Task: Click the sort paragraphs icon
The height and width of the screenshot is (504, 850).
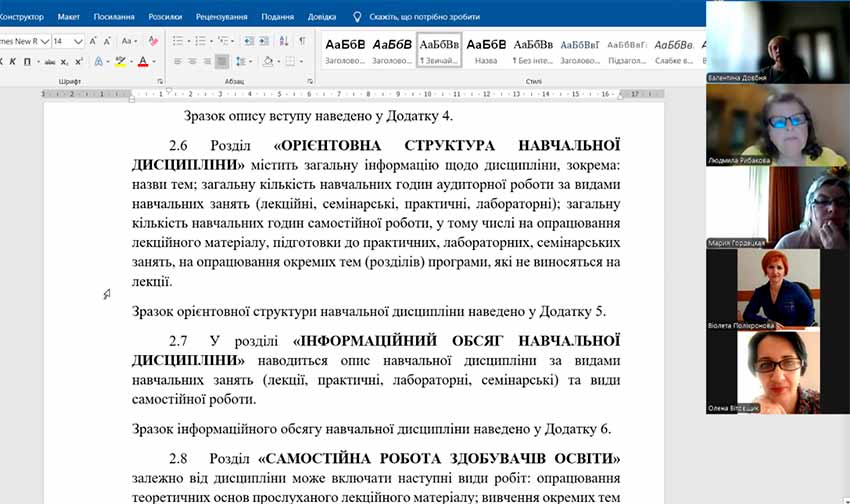Action: click(283, 41)
